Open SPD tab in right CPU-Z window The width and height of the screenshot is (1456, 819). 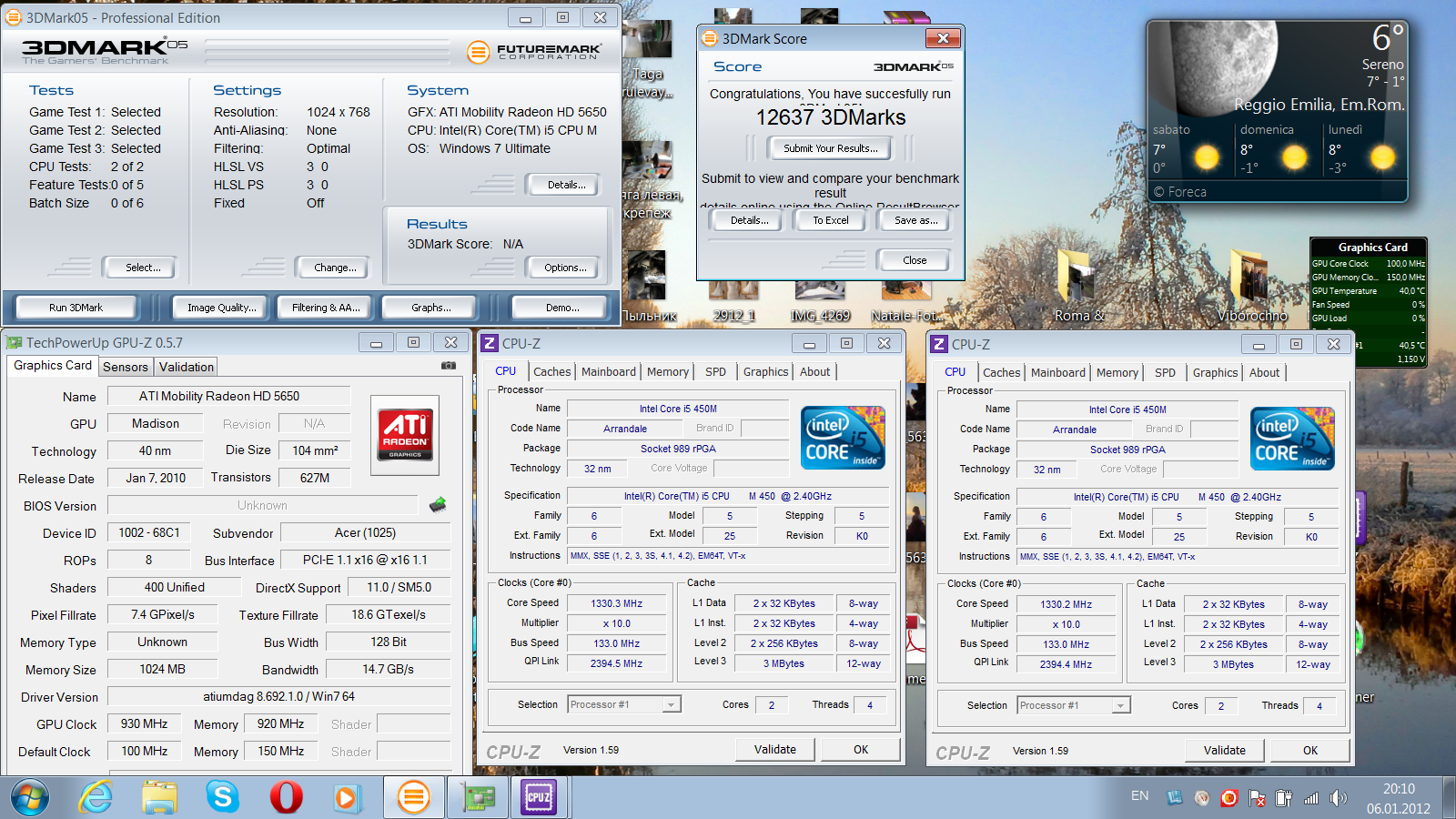(x=1165, y=372)
